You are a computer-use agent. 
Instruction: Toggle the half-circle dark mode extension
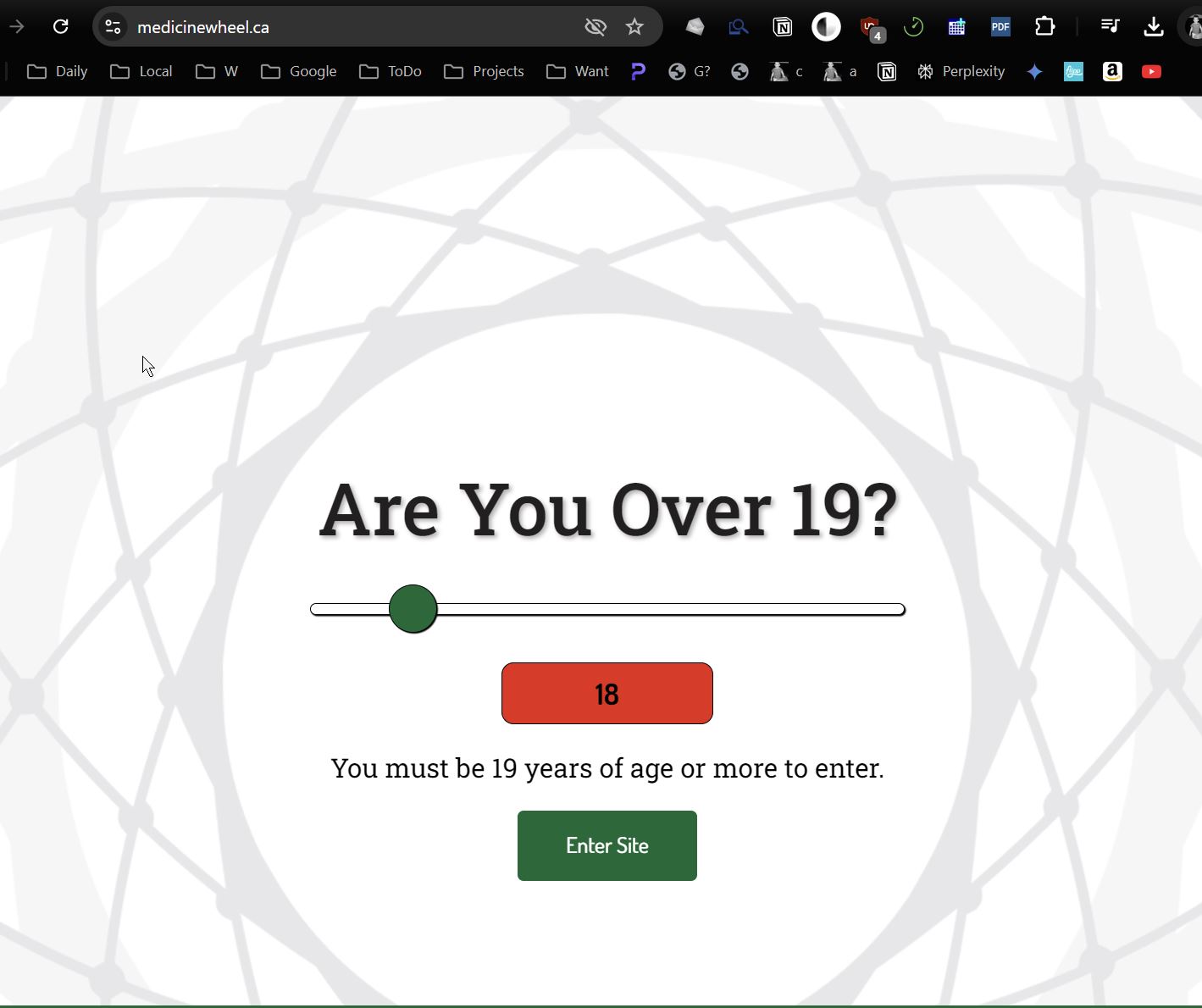point(826,27)
